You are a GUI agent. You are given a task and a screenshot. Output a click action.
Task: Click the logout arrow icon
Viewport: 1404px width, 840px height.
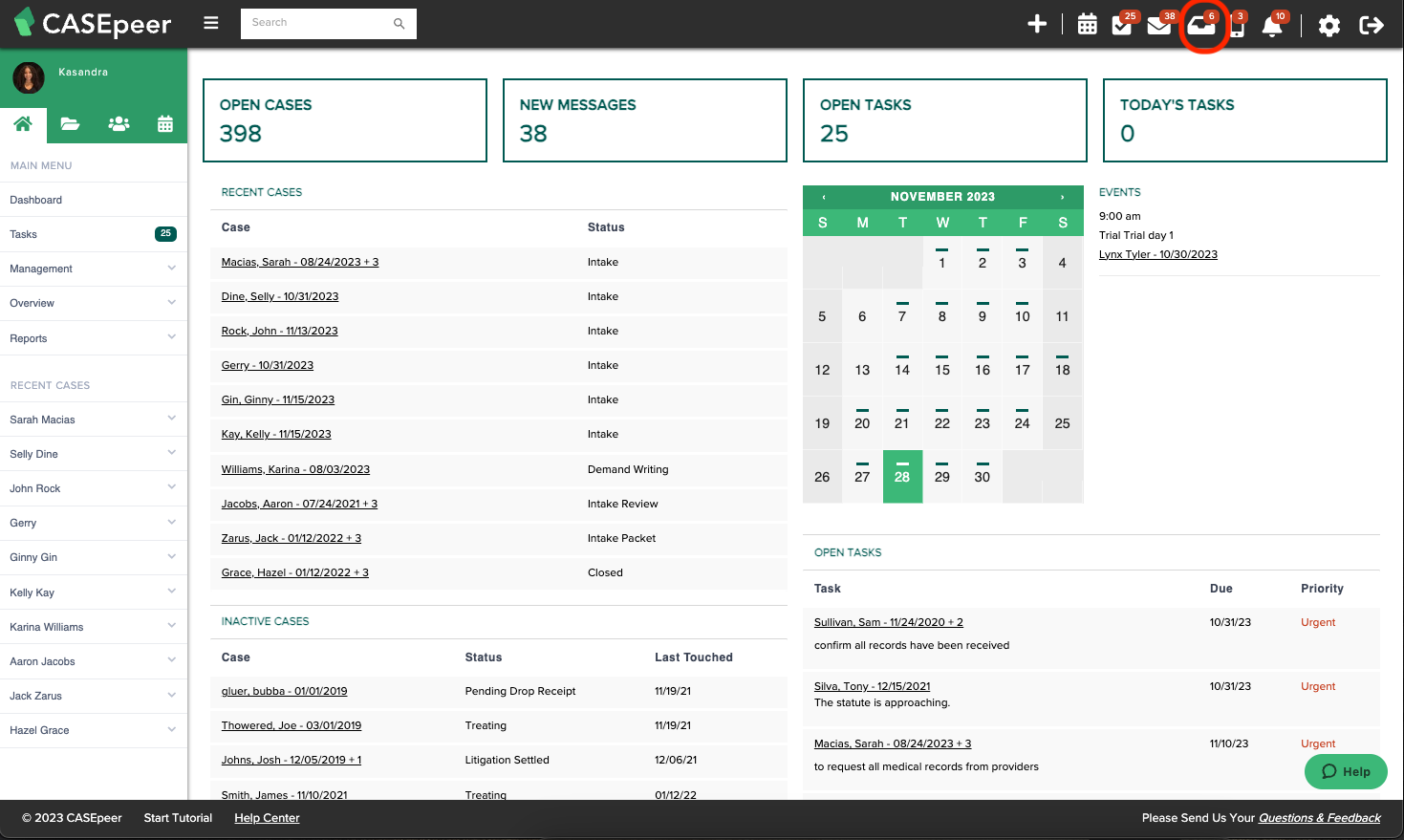[1372, 25]
